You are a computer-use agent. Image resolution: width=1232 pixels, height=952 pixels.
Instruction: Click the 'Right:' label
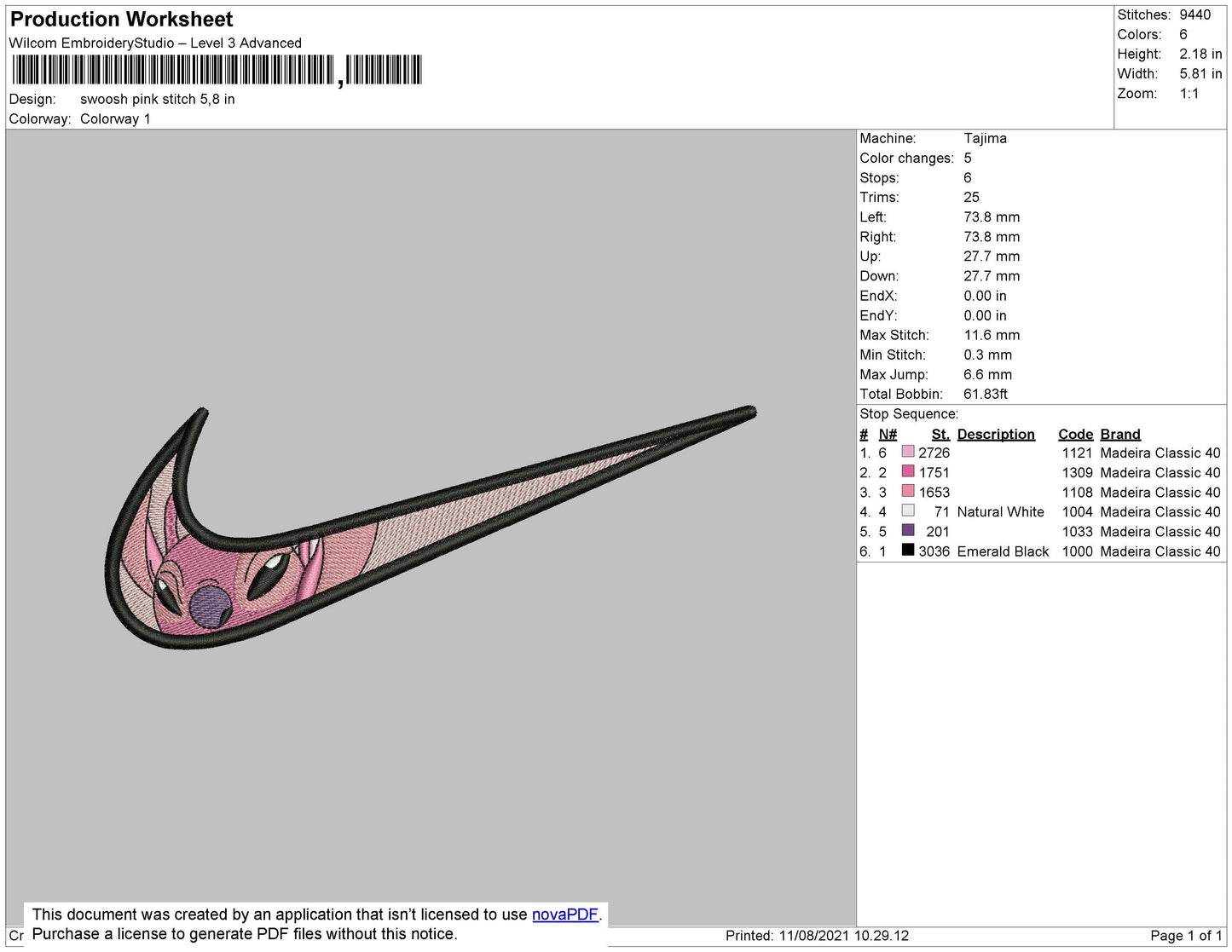(877, 237)
